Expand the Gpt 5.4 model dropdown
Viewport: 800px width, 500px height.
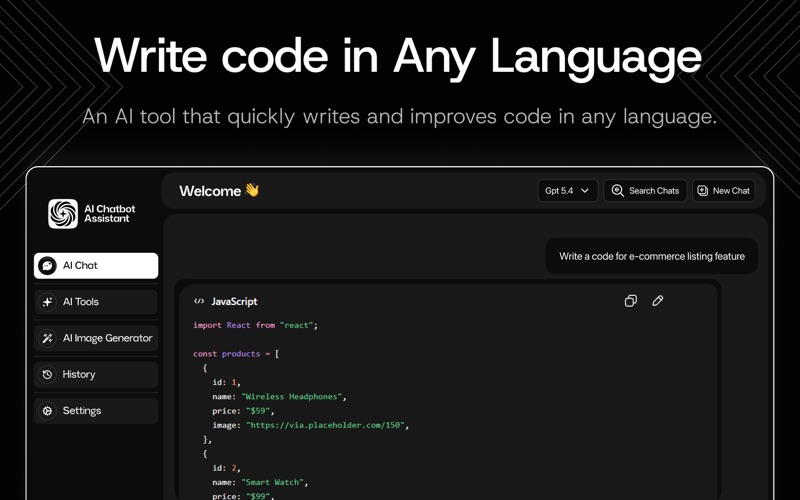point(567,190)
